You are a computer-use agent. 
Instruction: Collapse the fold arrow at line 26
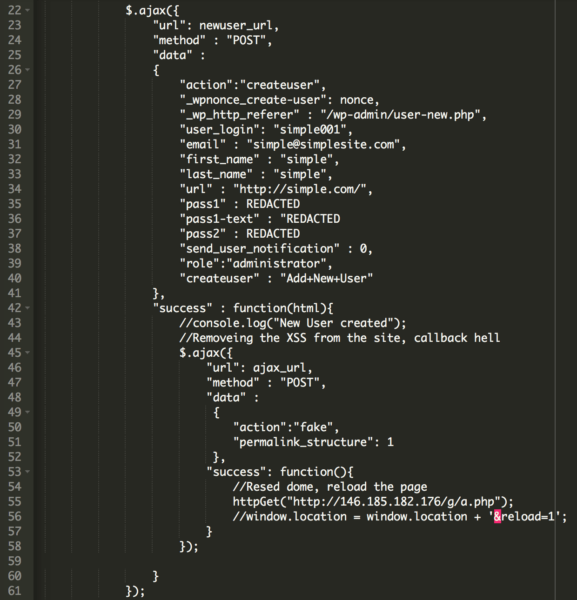(x=27, y=70)
